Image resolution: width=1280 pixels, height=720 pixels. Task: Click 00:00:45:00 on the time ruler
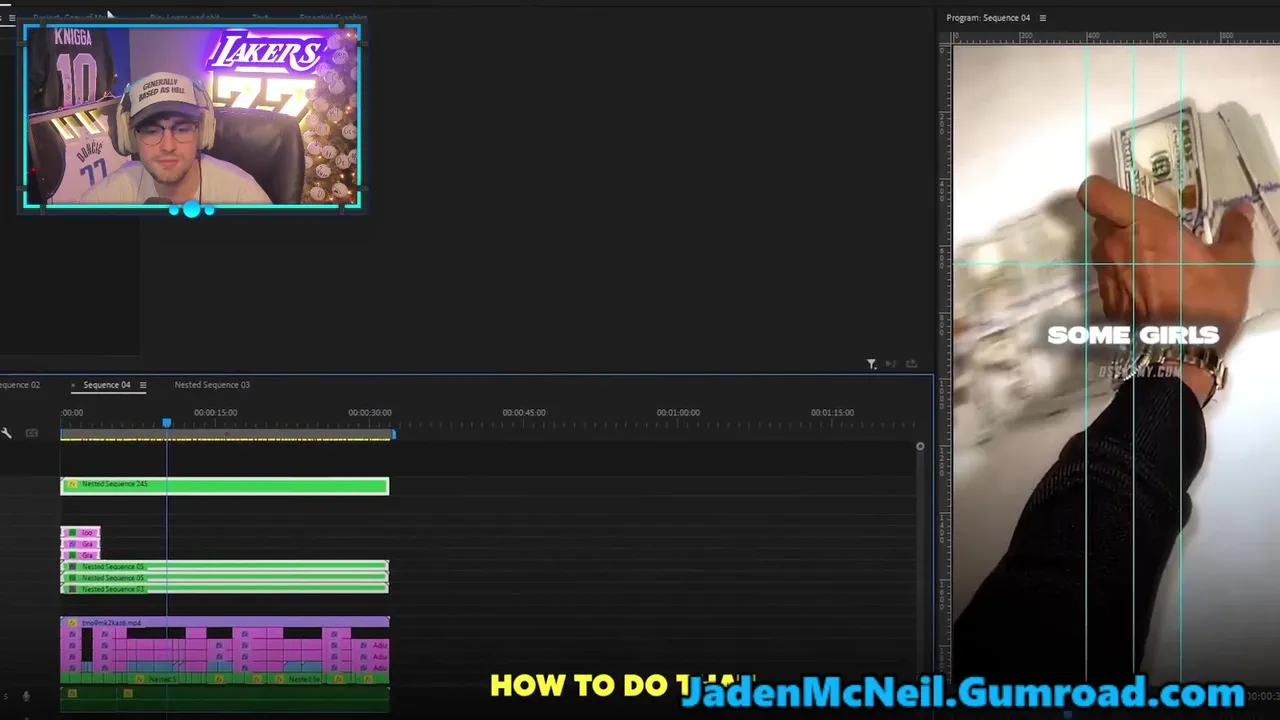coord(524,413)
